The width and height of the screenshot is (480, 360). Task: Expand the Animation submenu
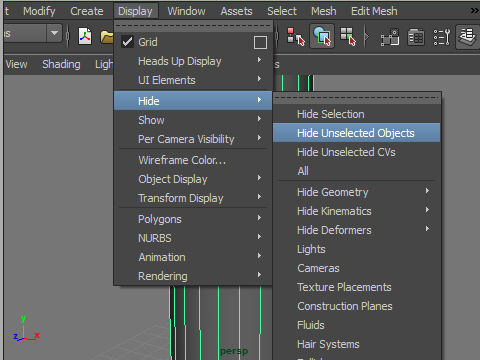(193, 257)
